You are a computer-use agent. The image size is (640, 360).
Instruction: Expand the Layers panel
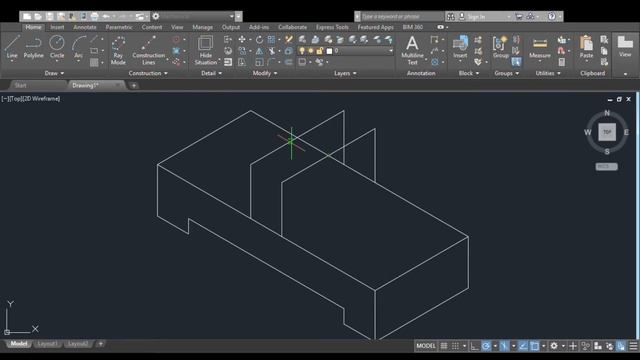pos(345,73)
